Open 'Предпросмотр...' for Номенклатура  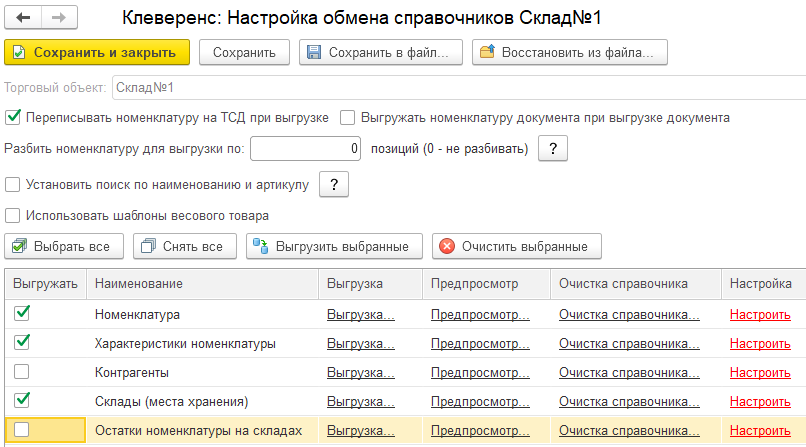tap(480, 314)
